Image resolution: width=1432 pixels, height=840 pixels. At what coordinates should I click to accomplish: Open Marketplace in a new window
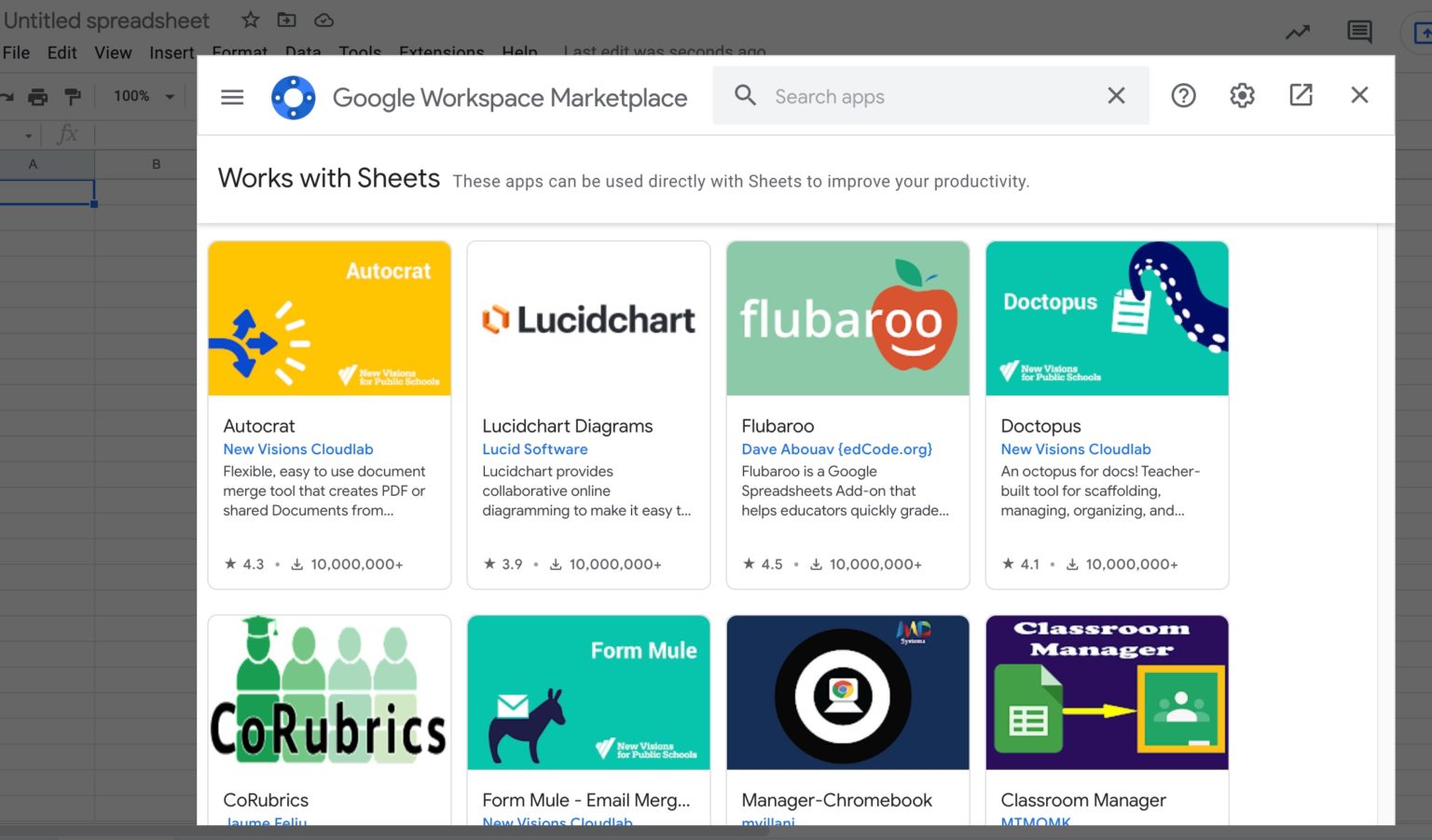[1301, 95]
